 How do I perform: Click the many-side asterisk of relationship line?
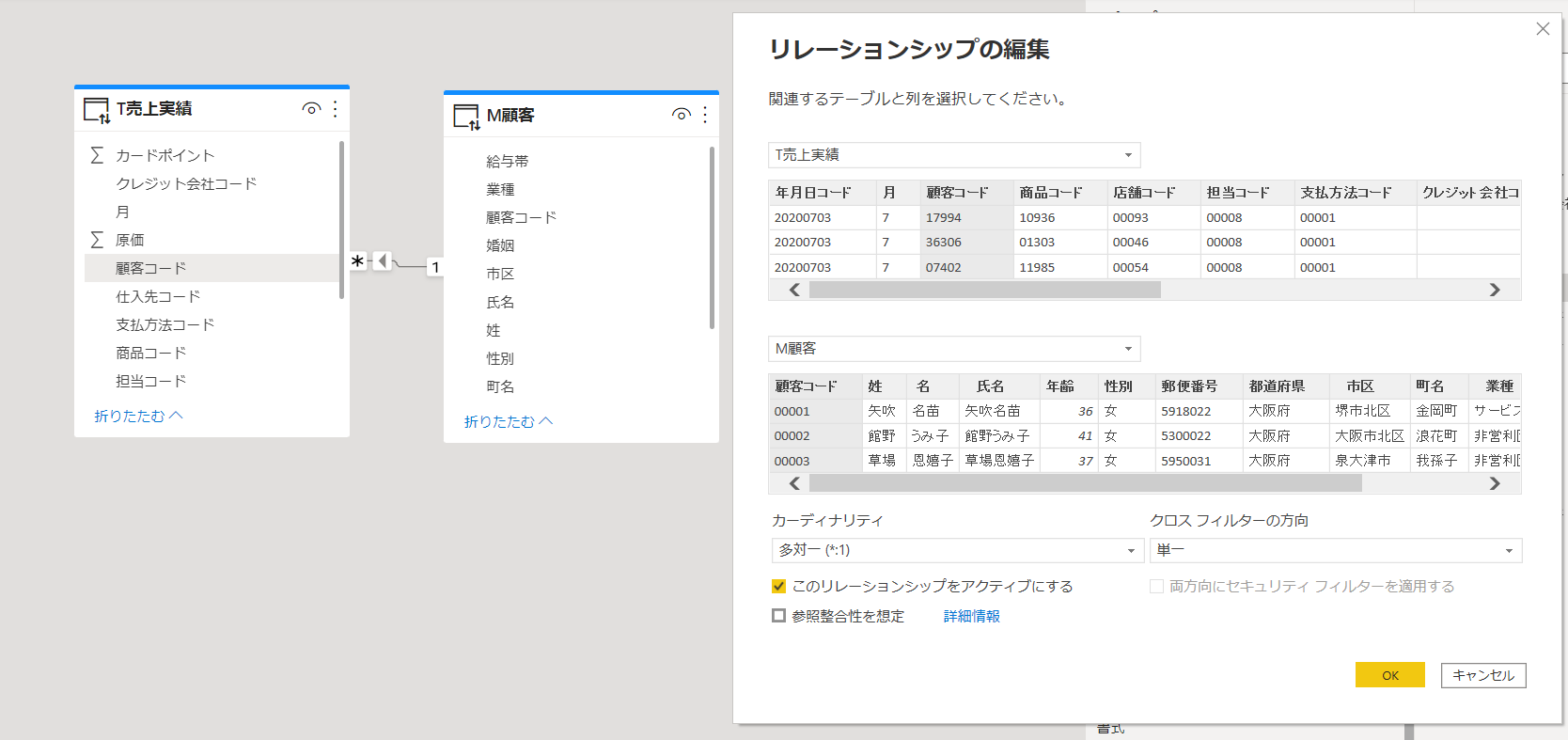tap(357, 261)
